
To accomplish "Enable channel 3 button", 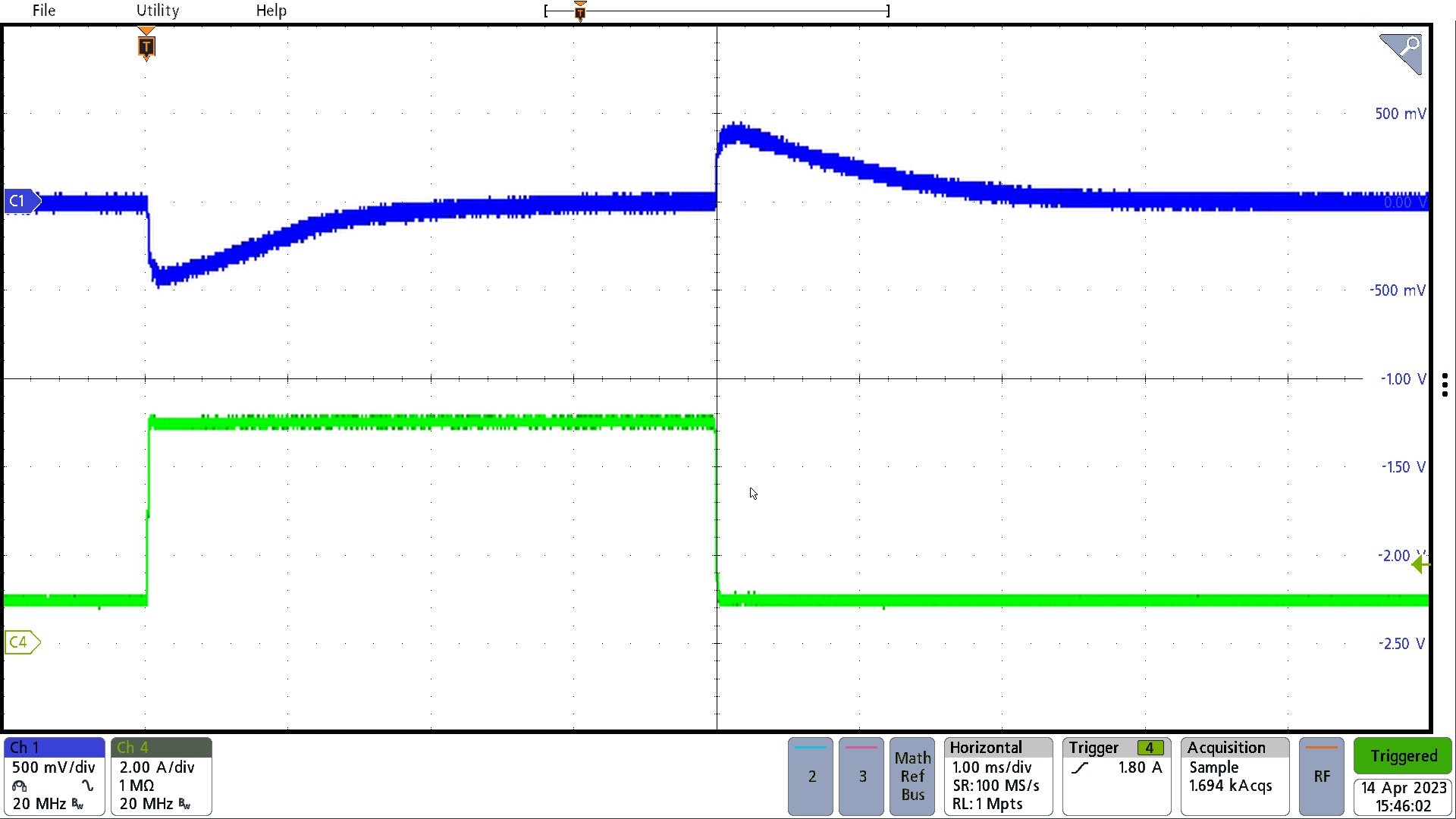I will click(862, 776).
